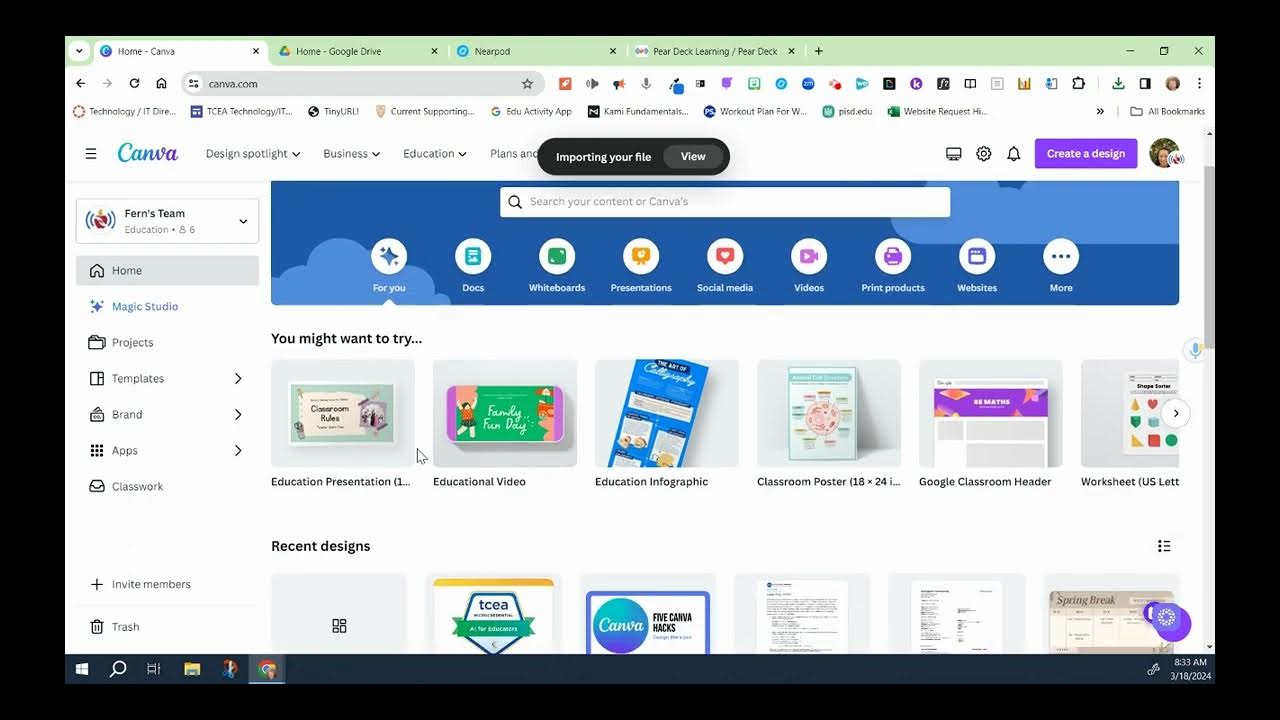
Task: Open the desktop app monitor icon
Action: (954, 154)
